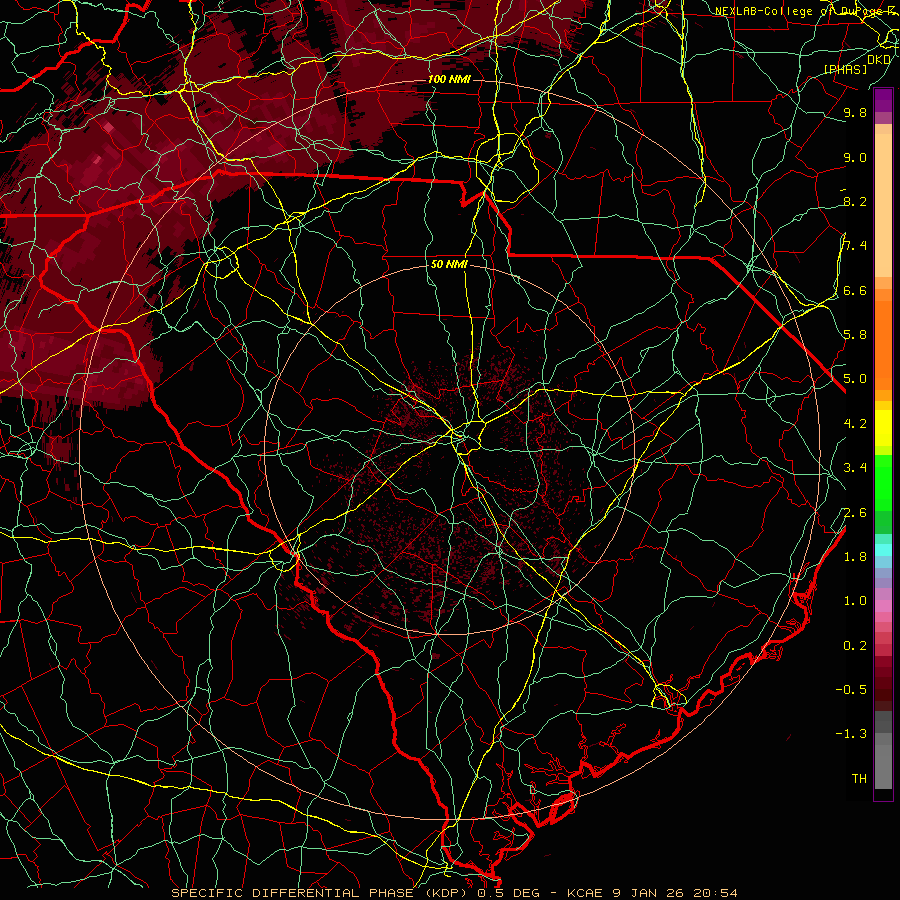
Task: Select the yellow segment of the color bar
Action: point(883,428)
